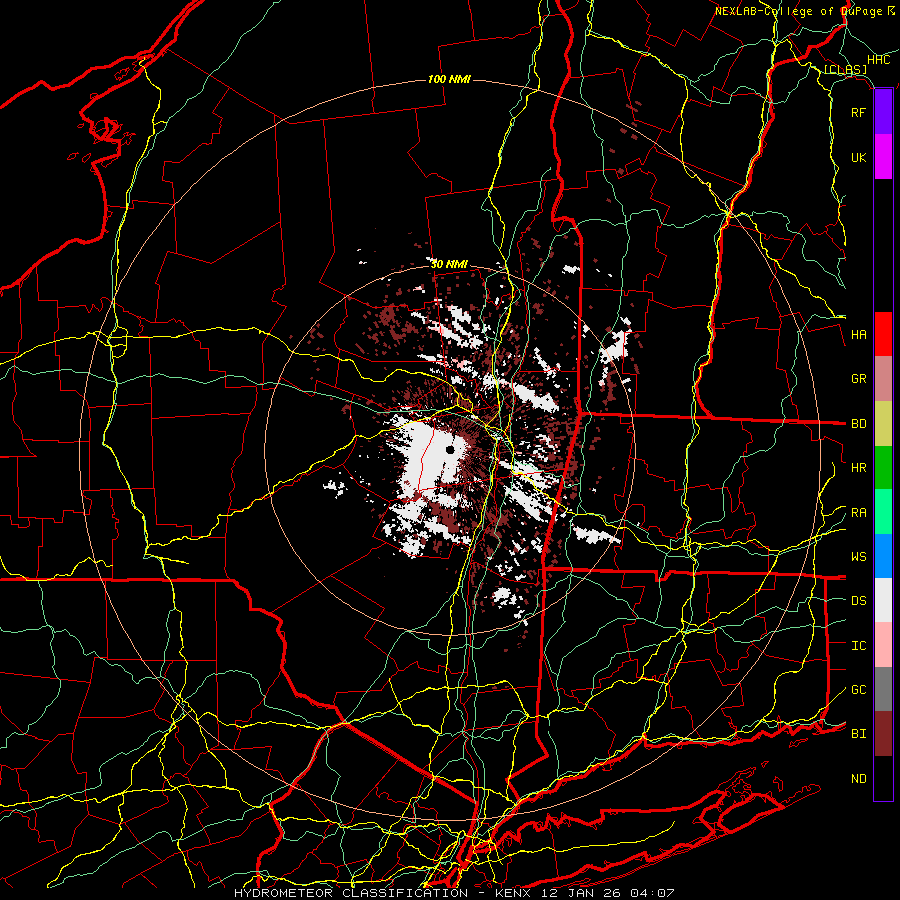900x900 pixels.
Task: Select the GC gray legend swatch
Action: tap(883, 689)
